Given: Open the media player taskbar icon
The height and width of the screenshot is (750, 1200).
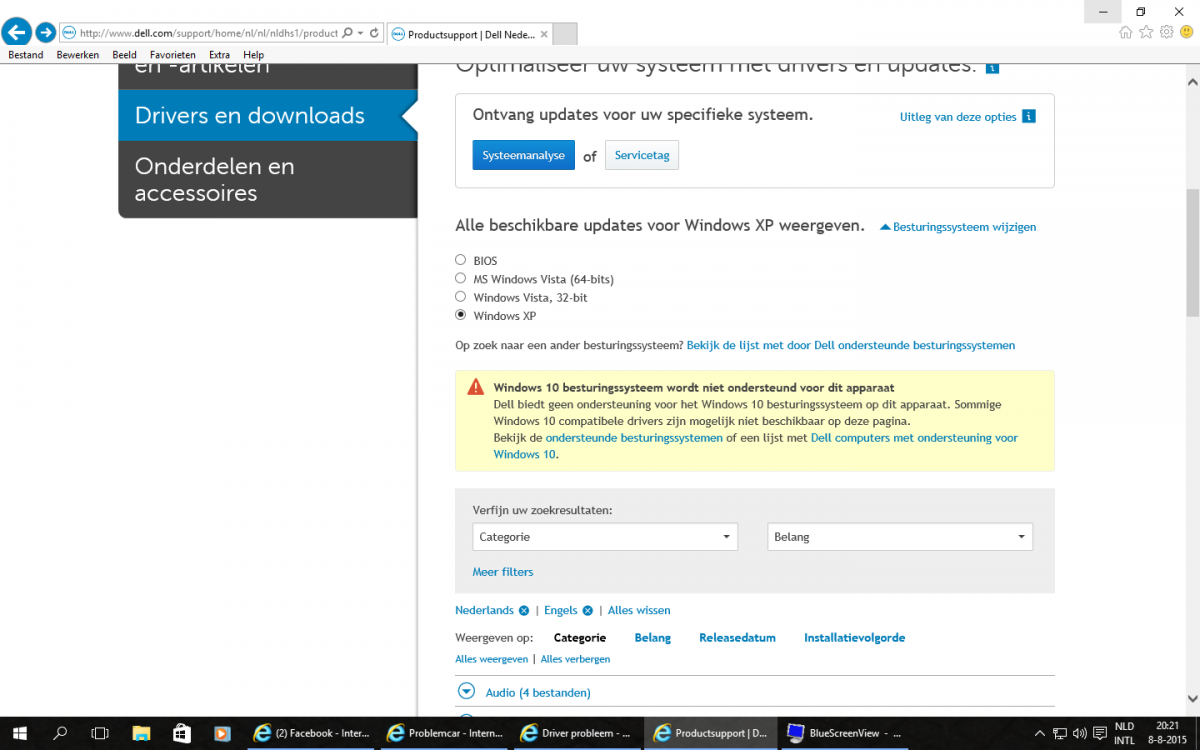Looking at the screenshot, I should (222, 733).
